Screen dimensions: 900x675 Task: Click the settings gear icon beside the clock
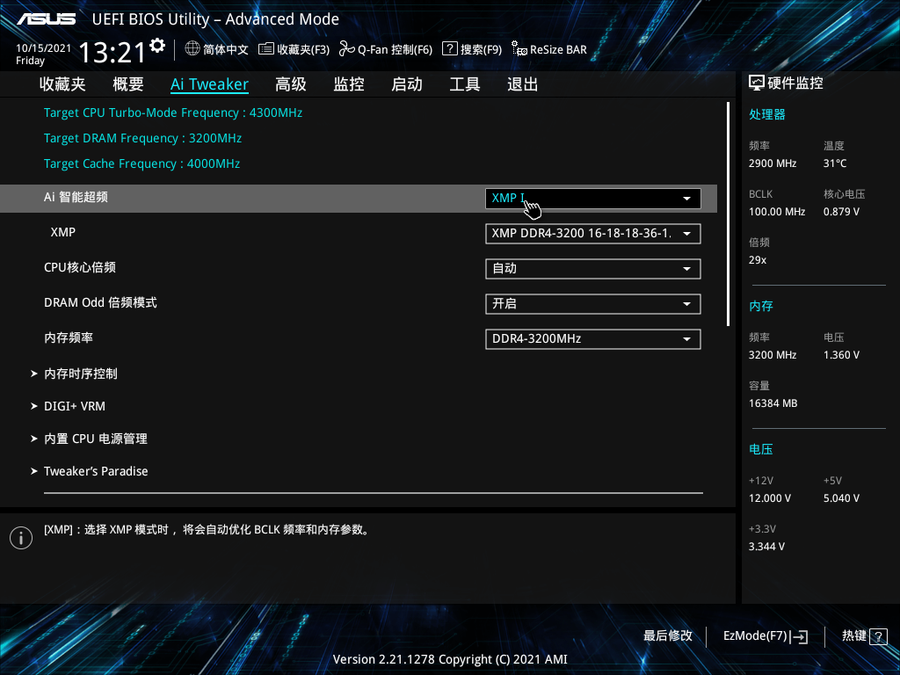pos(157,46)
